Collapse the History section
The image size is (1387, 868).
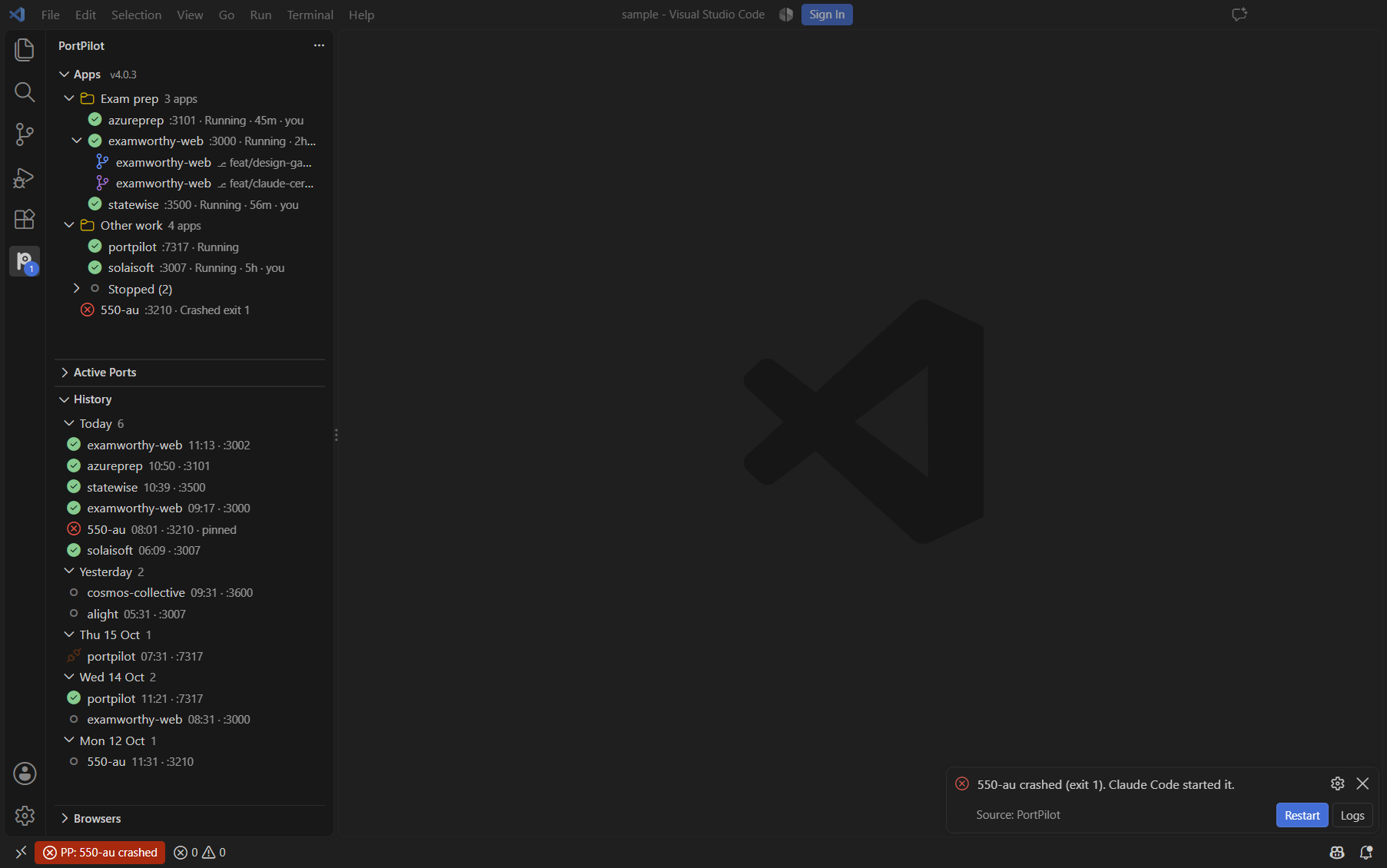[x=65, y=399]
